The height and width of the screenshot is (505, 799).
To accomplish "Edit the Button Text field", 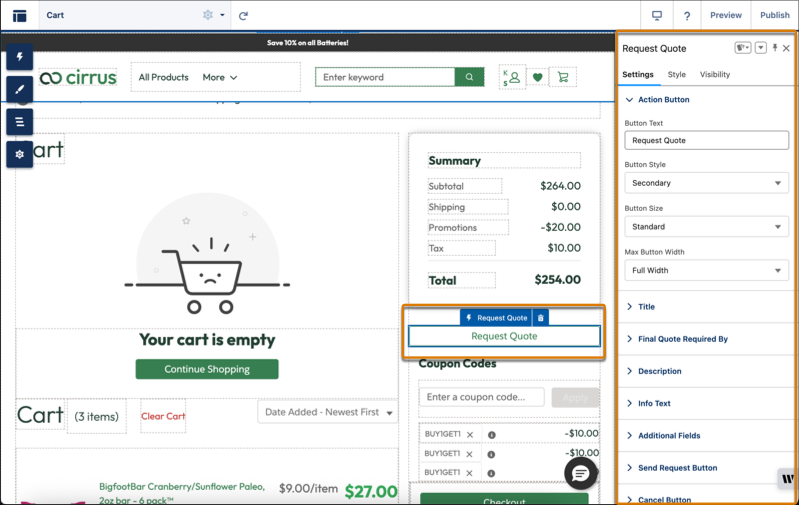I will coord(706,140).
